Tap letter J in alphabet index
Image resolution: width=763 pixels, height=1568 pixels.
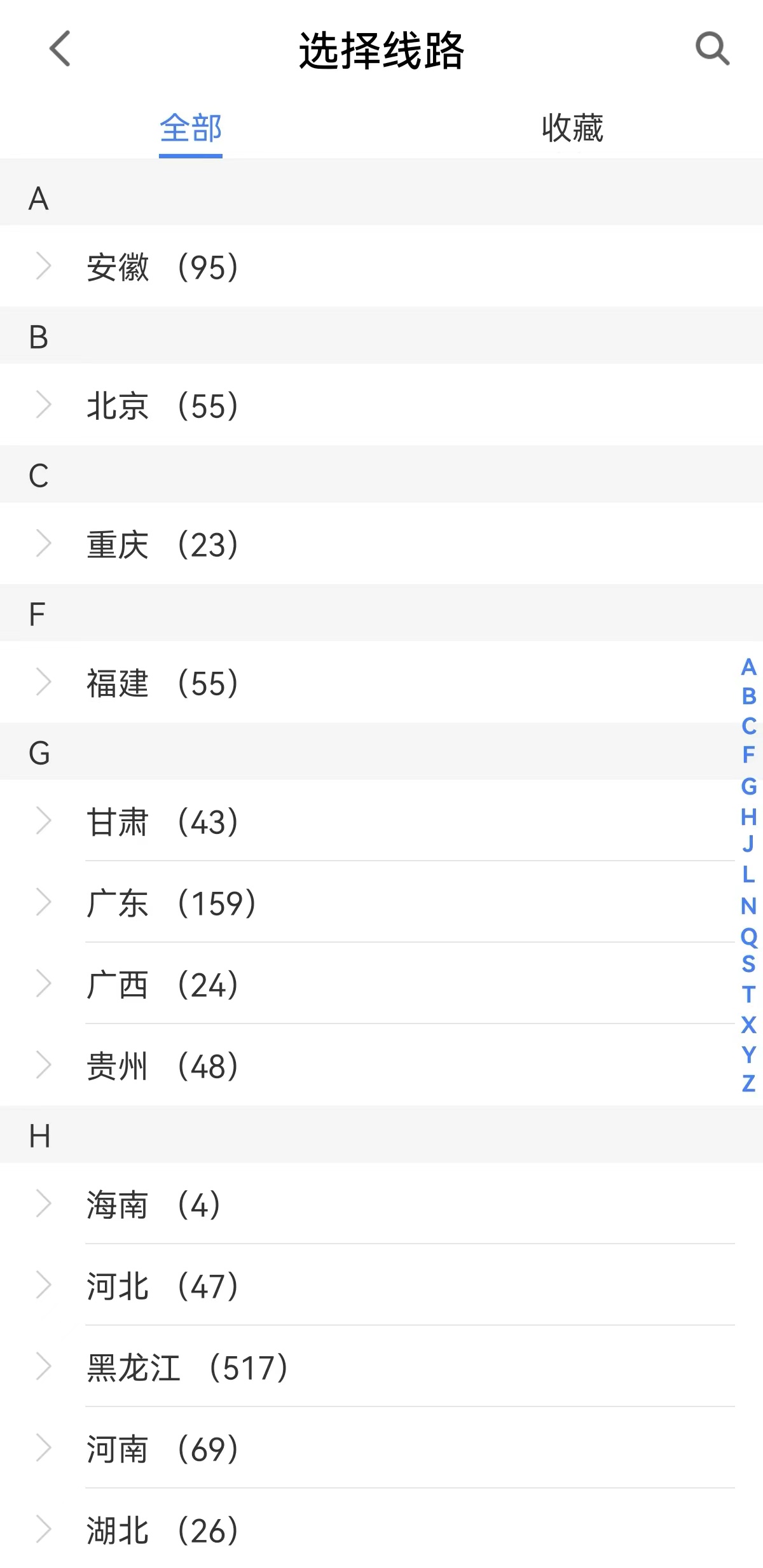click(x=748, y=845)
